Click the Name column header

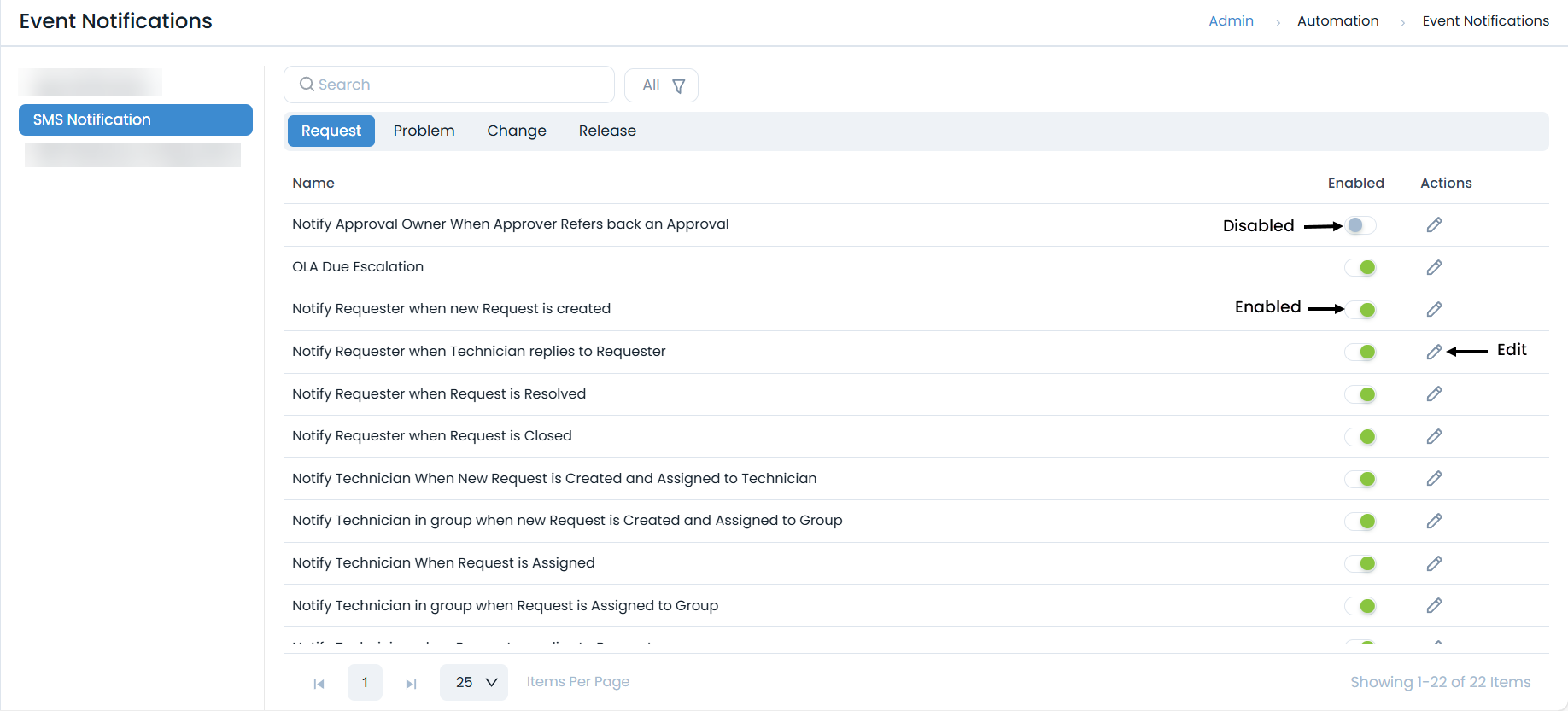click(x=313, y=183)
